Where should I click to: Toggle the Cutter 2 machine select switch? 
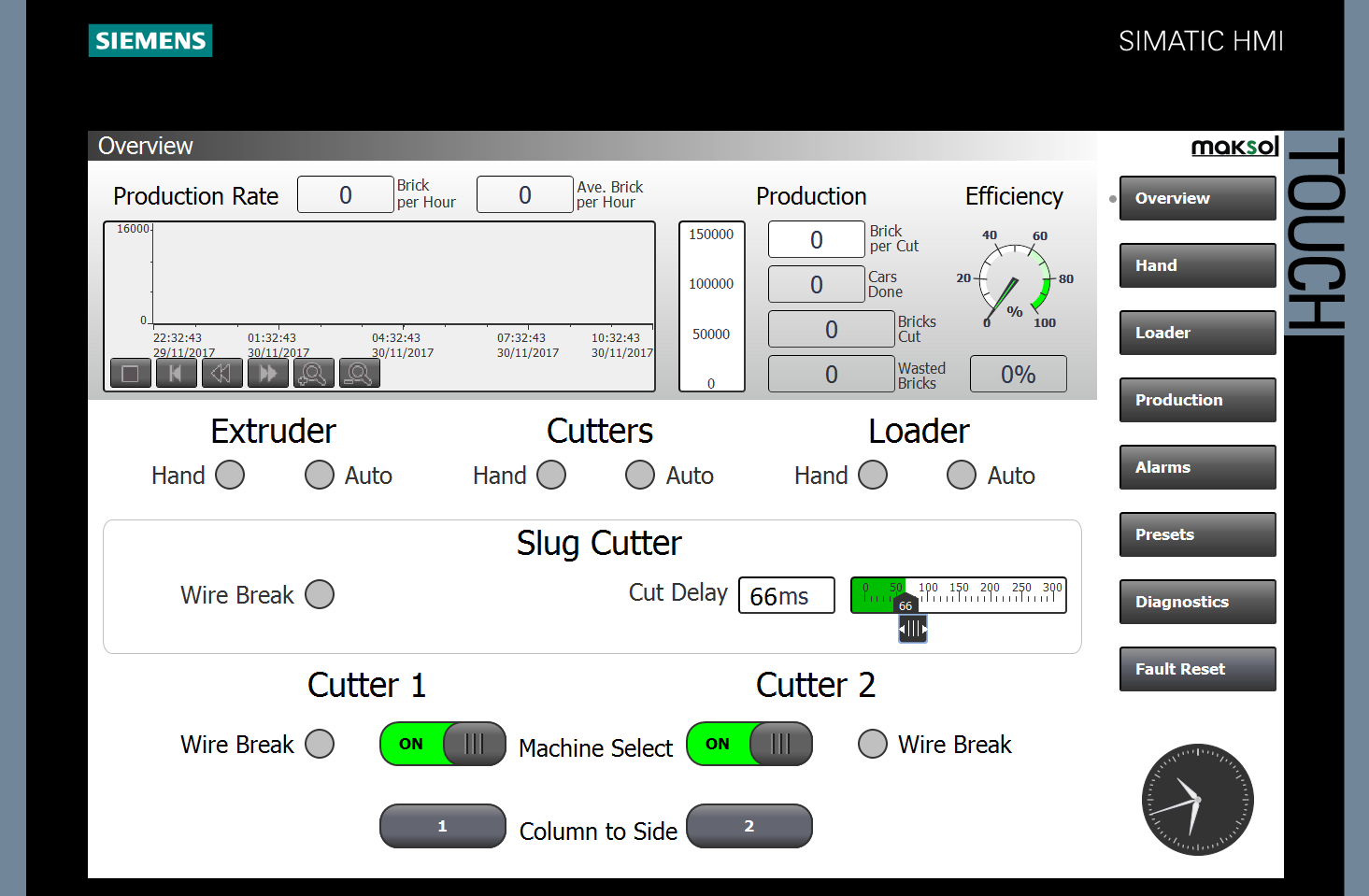tap(749, 744)
